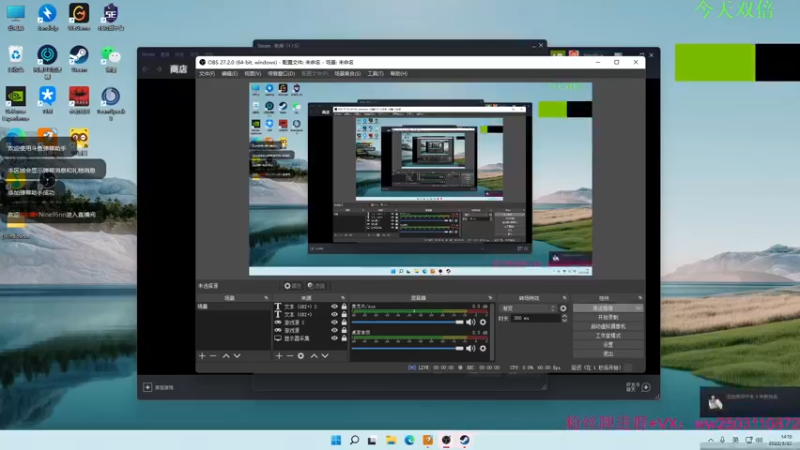This screenshot has height=450, width=800.
Task: Switch to OBS Studio taskbar icon
Action: point(446,440)
